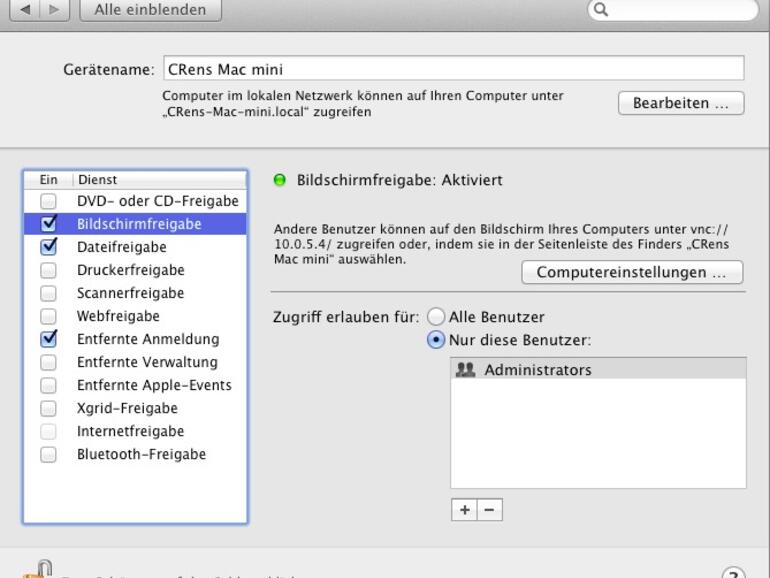Click the magnifier icon in search field
This screenshot has width=770, height=578.
pyautogui.click(x=601, y=9)
